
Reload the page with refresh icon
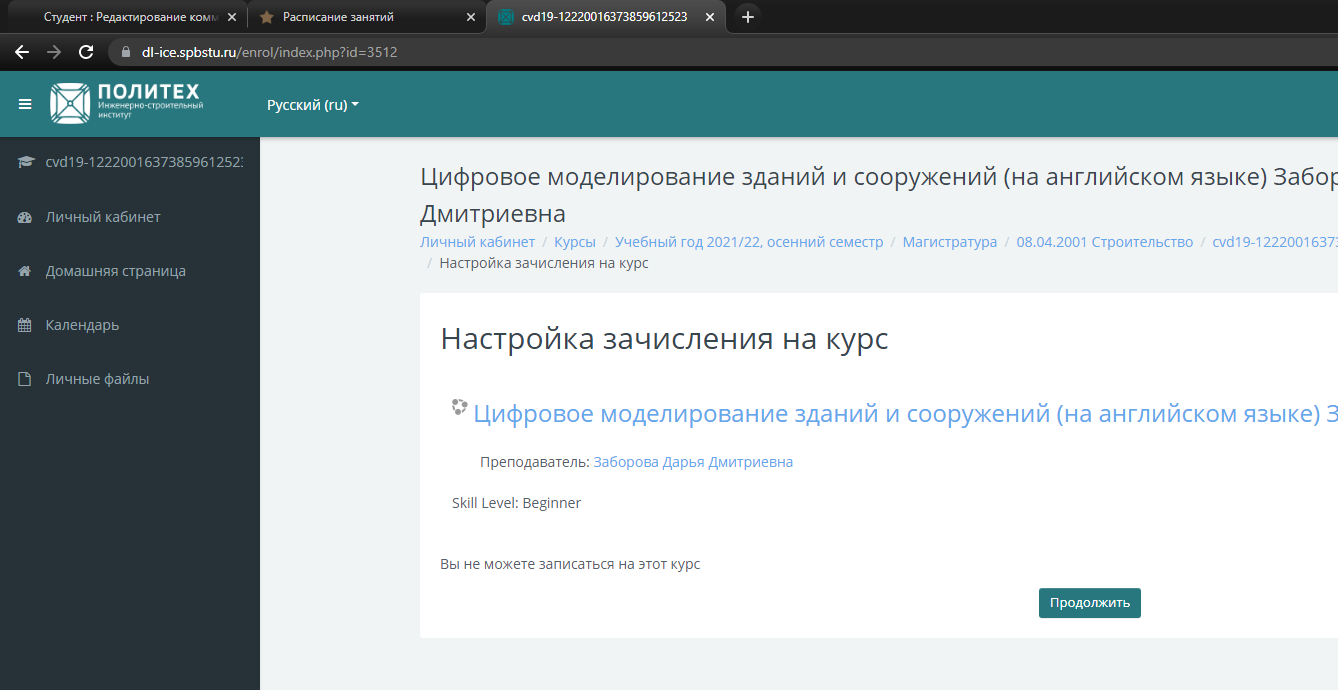(x=86, y=52)
